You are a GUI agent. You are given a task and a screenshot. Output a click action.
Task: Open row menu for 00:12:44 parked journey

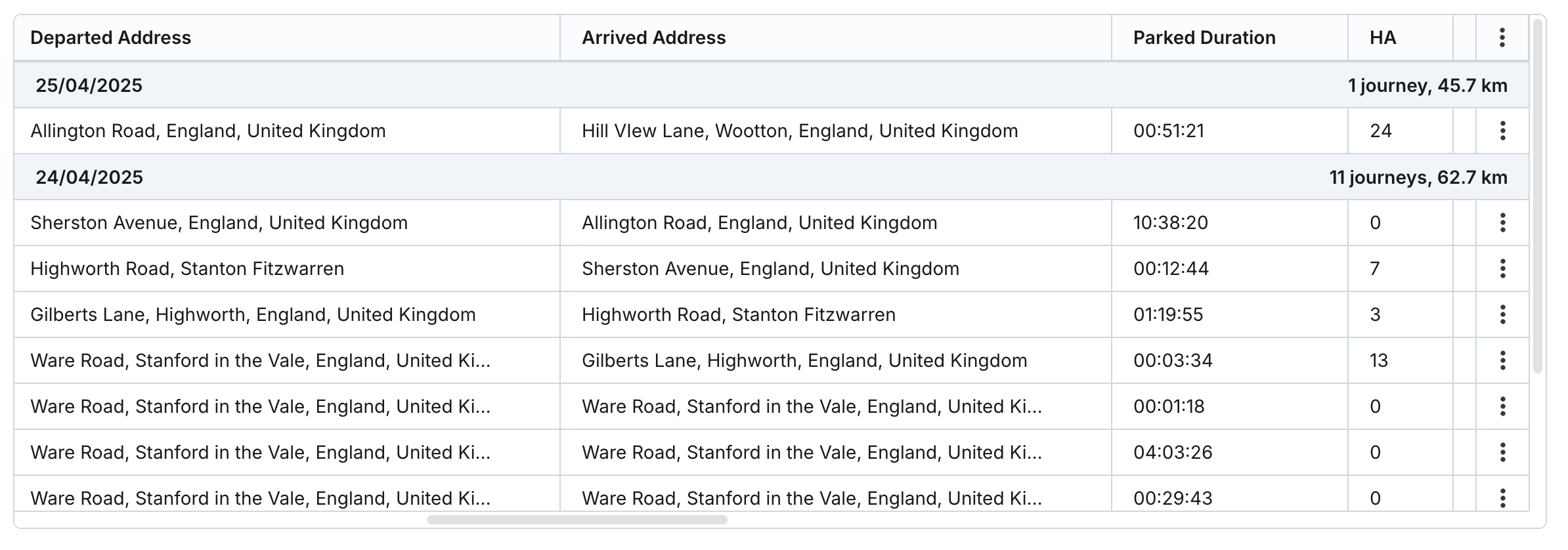[x=1502, y=269]
